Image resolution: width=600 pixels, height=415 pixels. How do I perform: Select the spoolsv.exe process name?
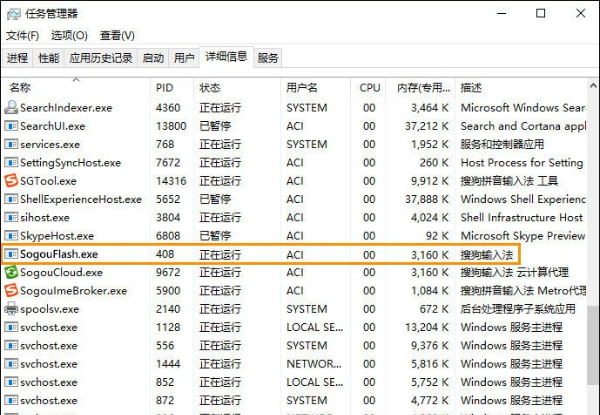click(50, 309)
